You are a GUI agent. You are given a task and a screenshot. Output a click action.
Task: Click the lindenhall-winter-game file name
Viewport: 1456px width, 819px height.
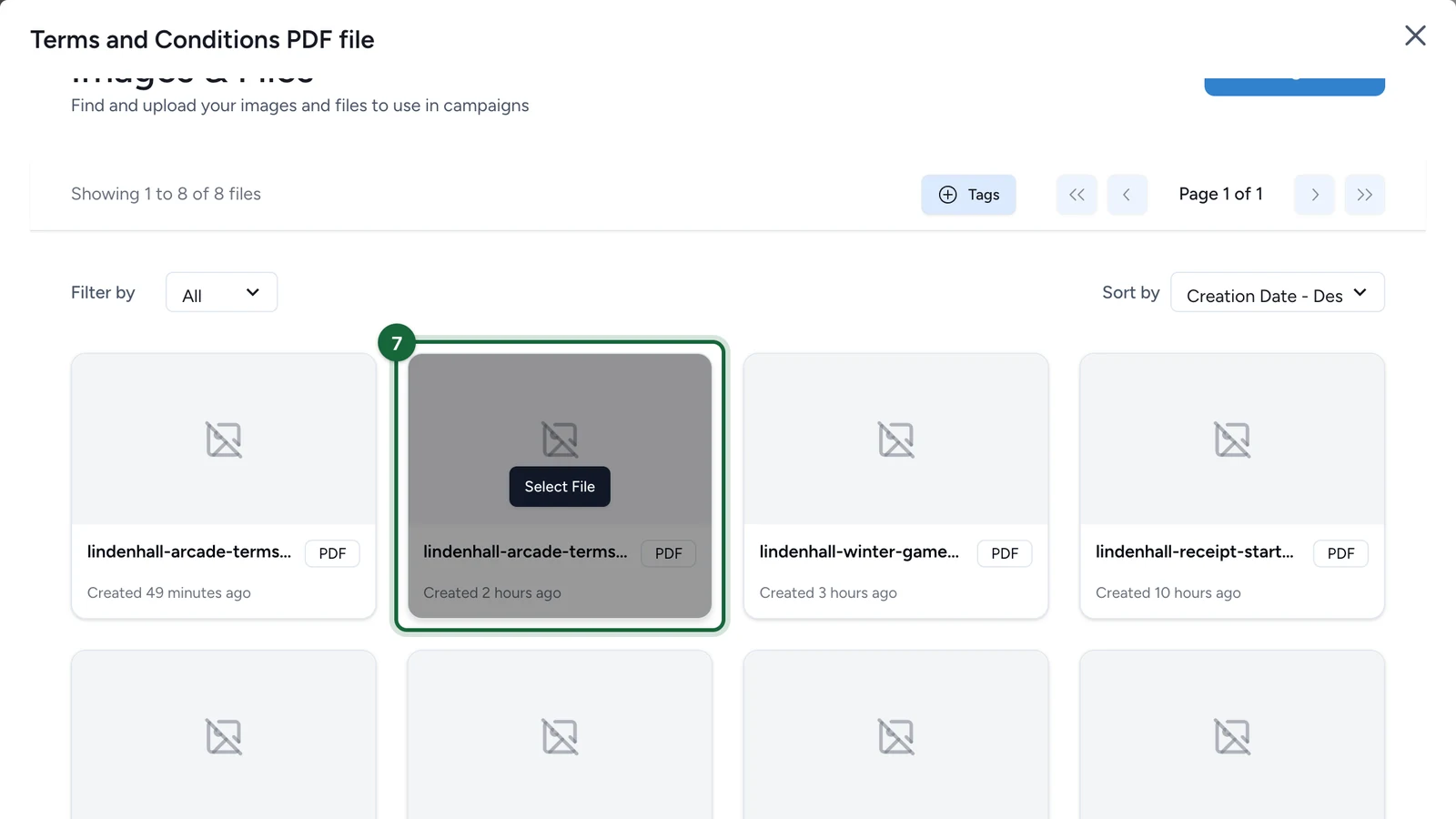[x=859, y=551]
